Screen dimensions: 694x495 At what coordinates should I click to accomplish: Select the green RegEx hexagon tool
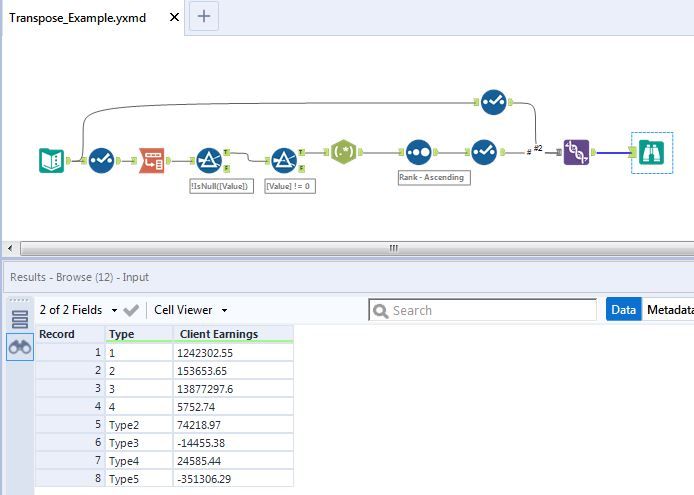tap(343, 152)
